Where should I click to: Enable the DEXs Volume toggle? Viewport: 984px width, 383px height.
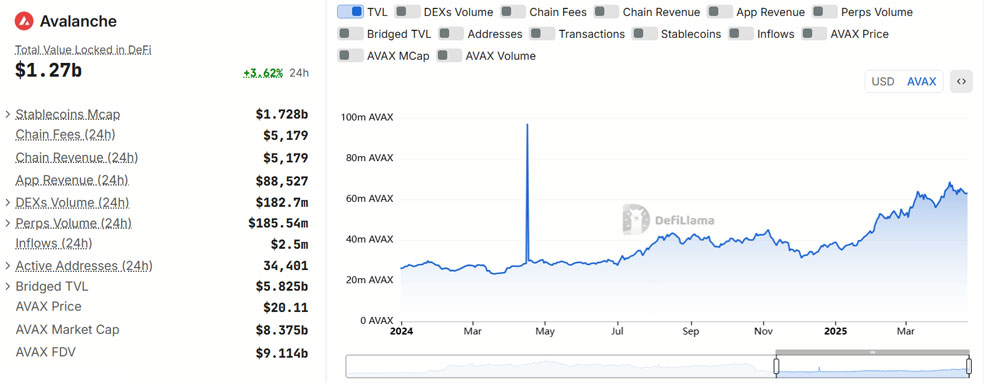408,12
